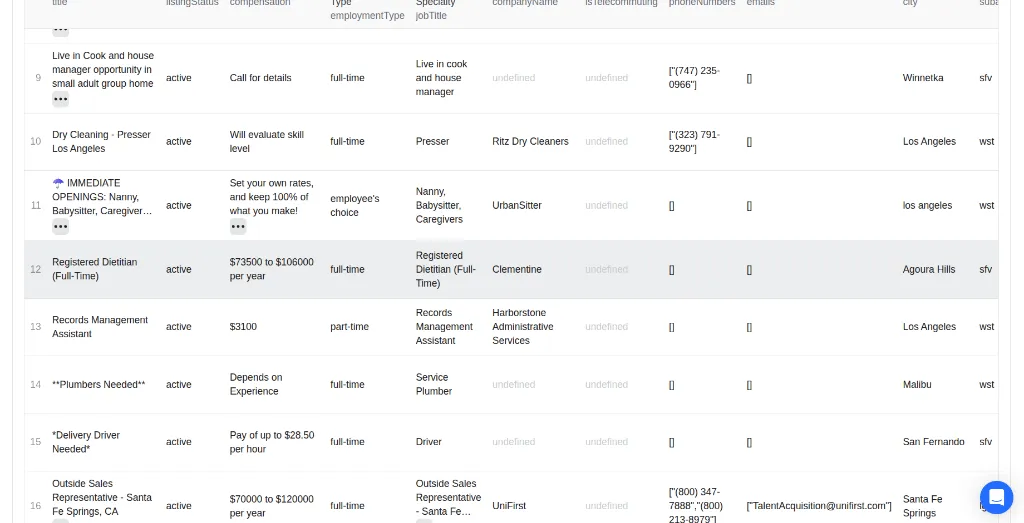Click 'Nanny, Babysitter, Caregivers' job title cell
The image size is (1024, 523).
point(439,206)
